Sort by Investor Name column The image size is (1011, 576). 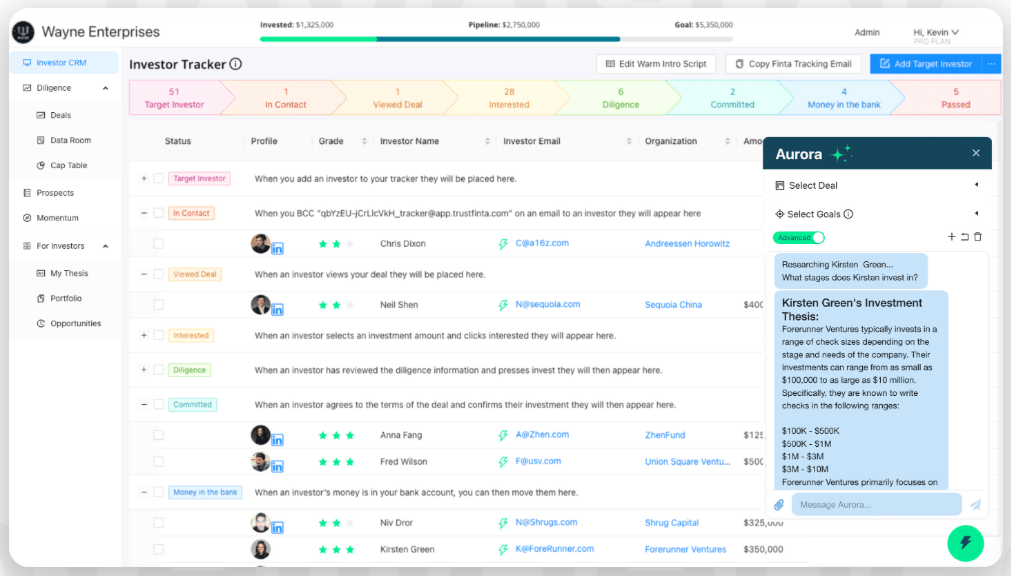tap(487, 141)
